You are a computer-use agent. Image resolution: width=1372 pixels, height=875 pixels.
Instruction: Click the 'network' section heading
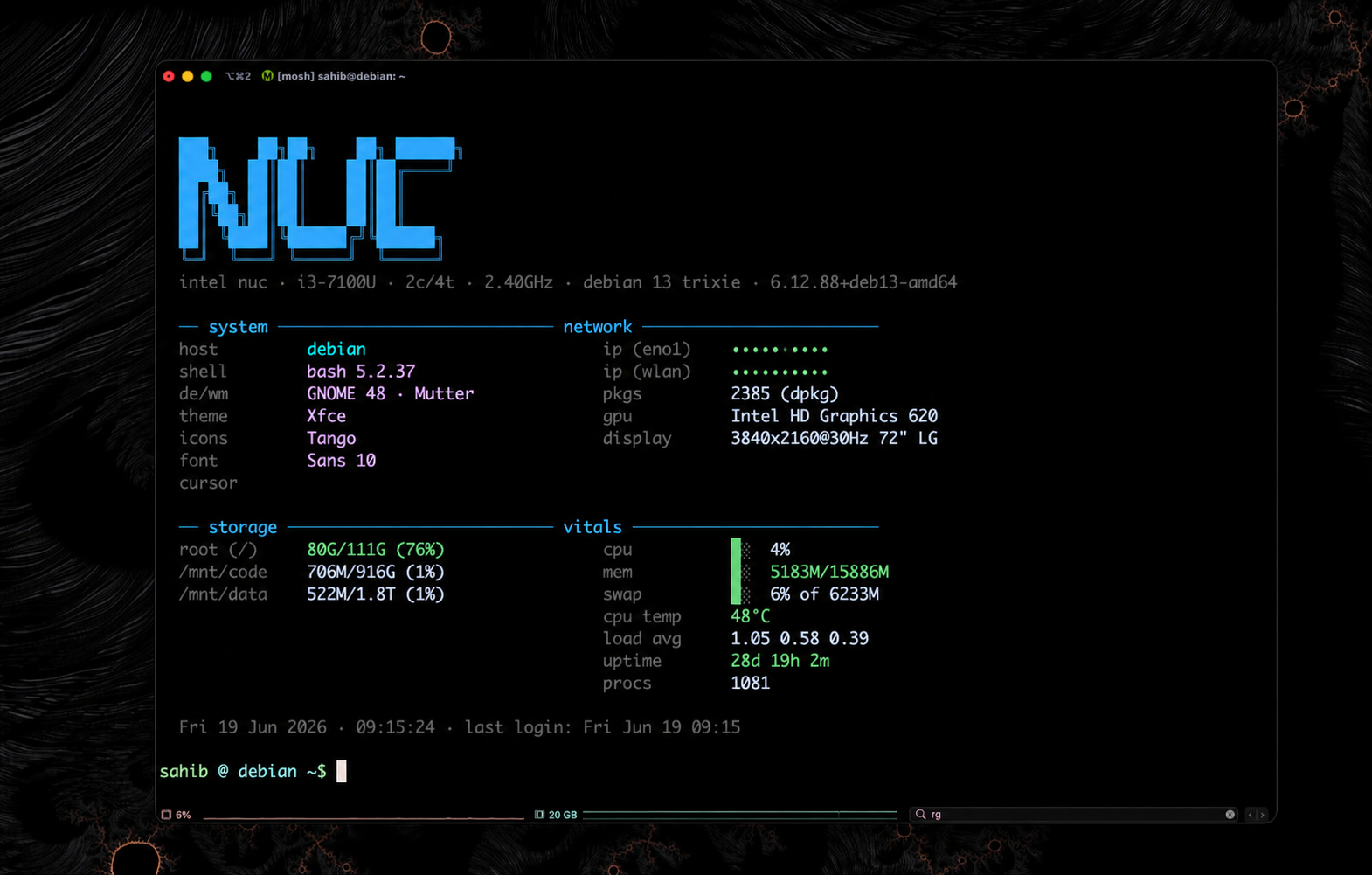(598, 327)
